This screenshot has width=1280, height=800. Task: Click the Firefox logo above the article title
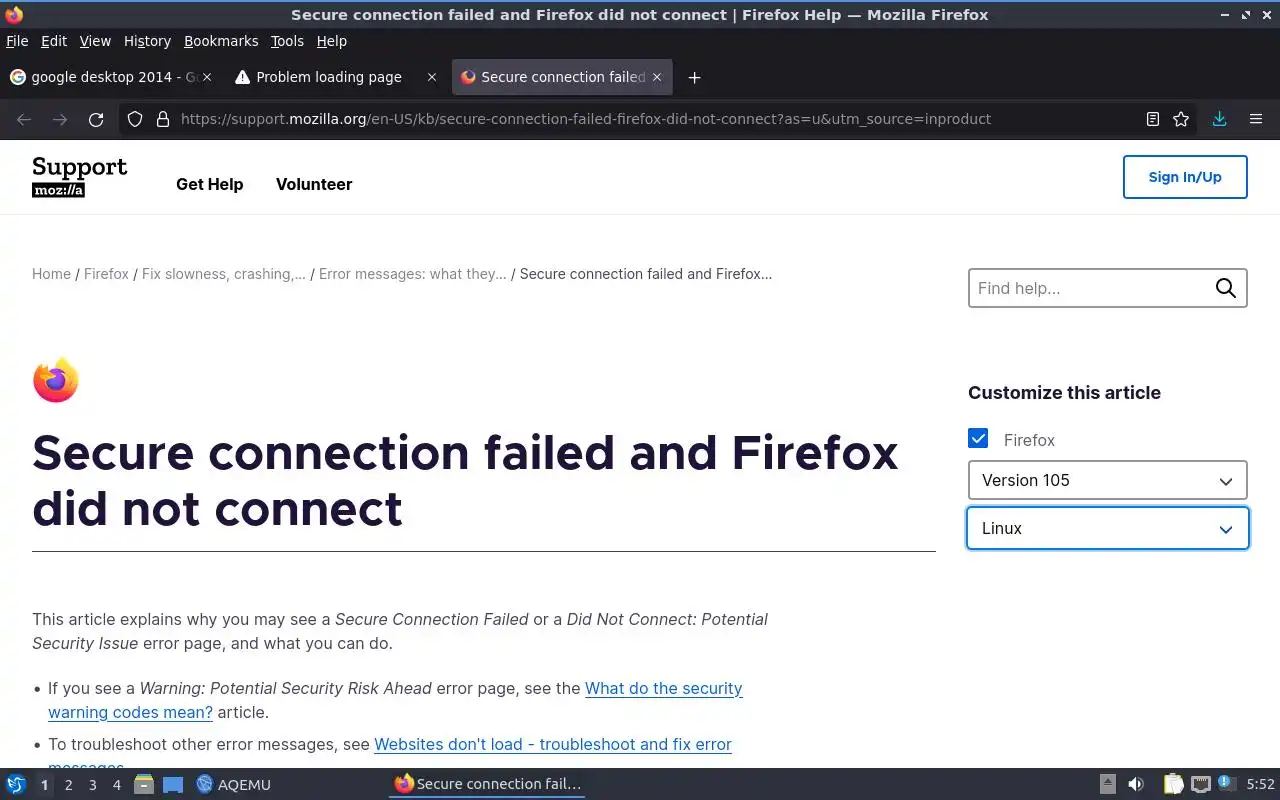[x=55, y=380]
